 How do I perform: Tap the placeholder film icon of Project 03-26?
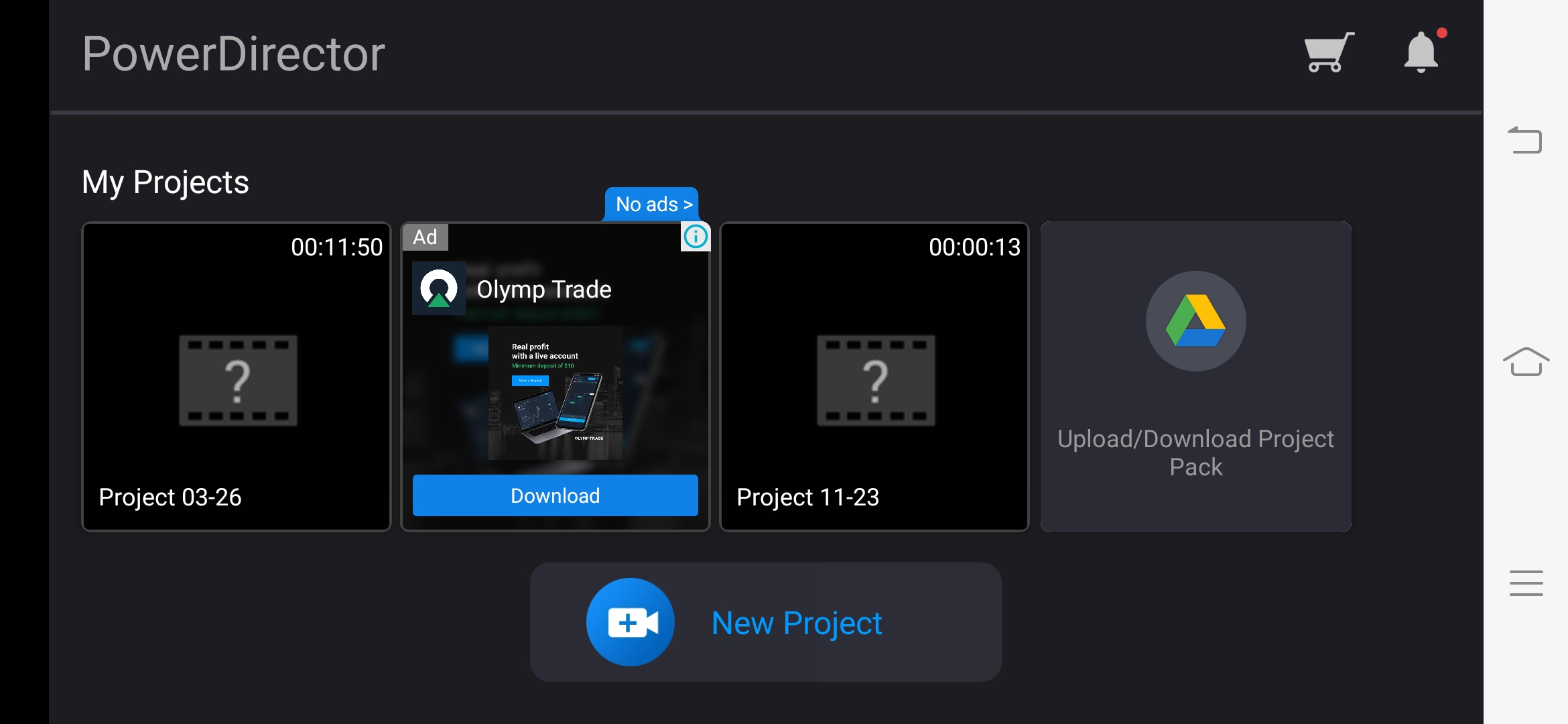click(238, 380)
